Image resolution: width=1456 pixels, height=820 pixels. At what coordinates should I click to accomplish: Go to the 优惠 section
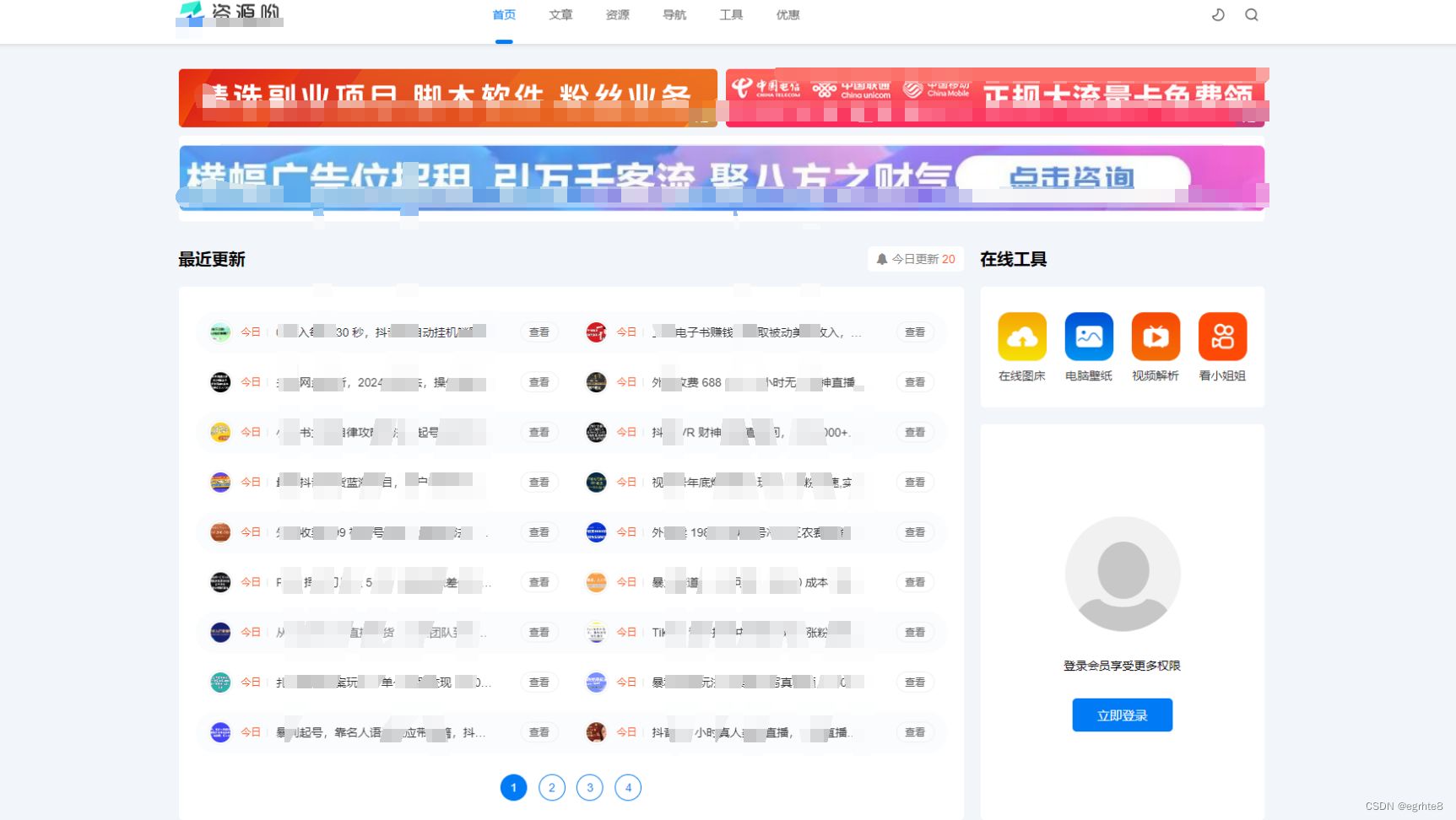coord(788,14)
